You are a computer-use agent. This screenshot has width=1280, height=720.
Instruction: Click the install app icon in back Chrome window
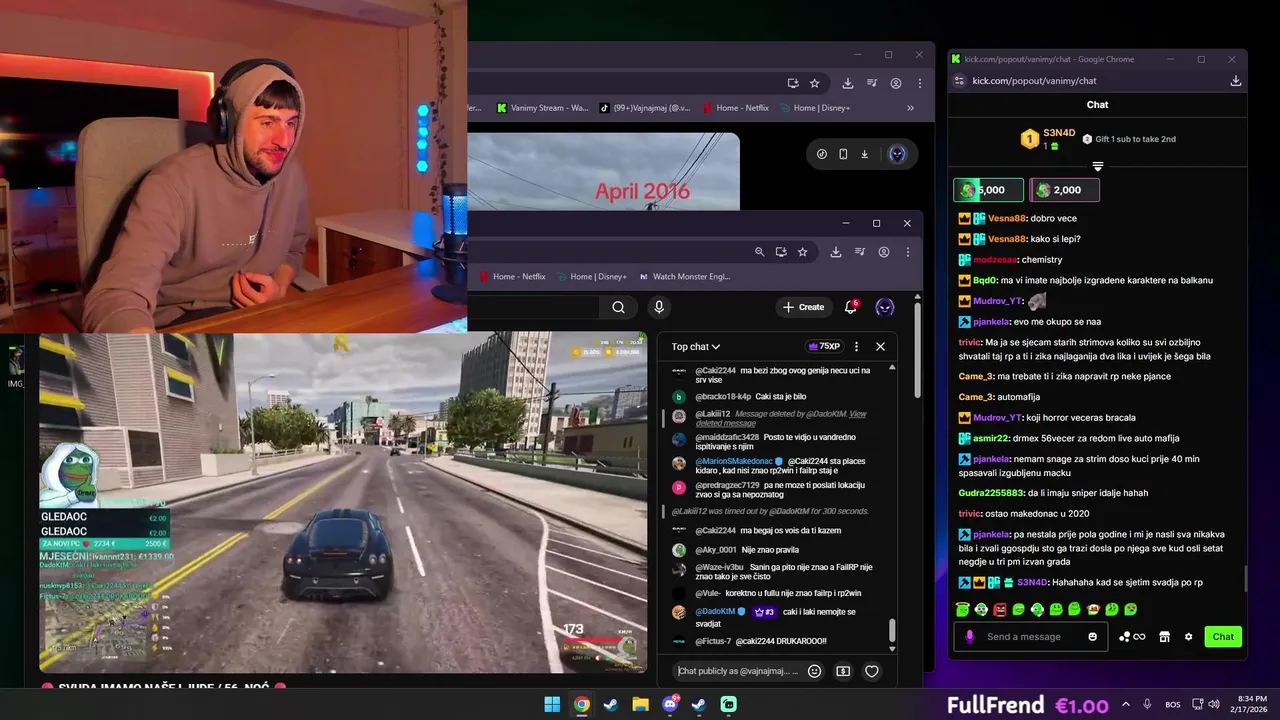pos(793,83)
